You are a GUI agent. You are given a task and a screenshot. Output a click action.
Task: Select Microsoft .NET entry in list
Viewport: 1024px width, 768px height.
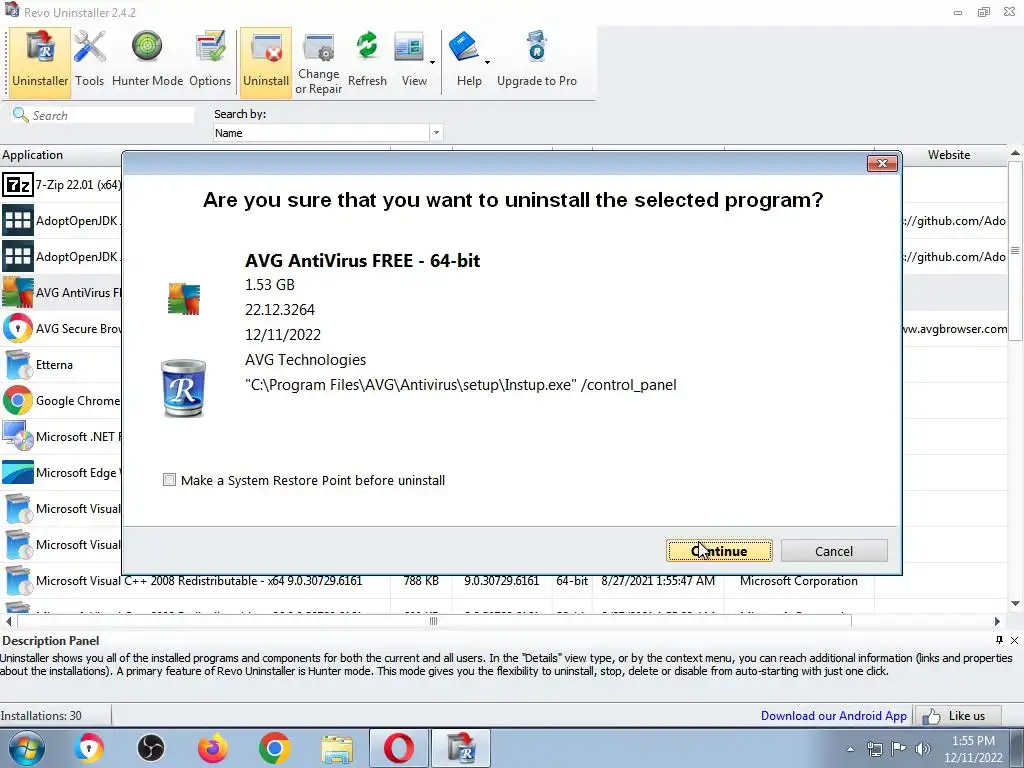(x=62, y=436)
